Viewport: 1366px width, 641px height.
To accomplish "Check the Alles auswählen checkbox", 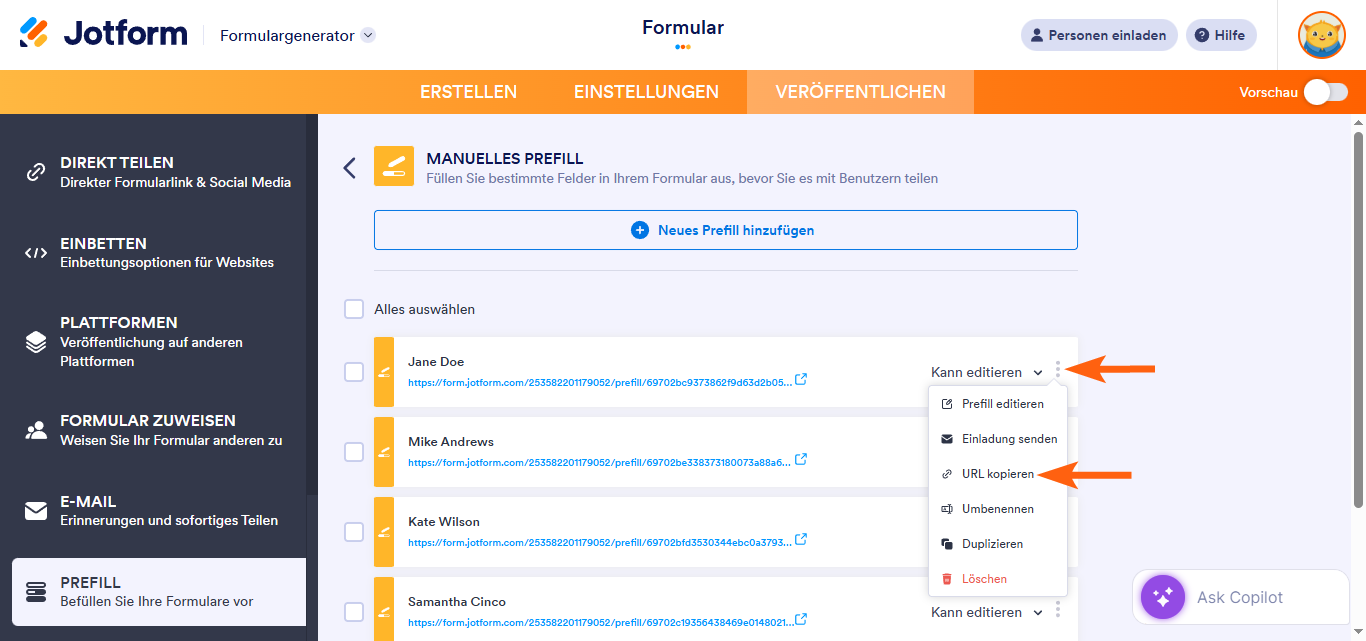I will click(353, 309).
